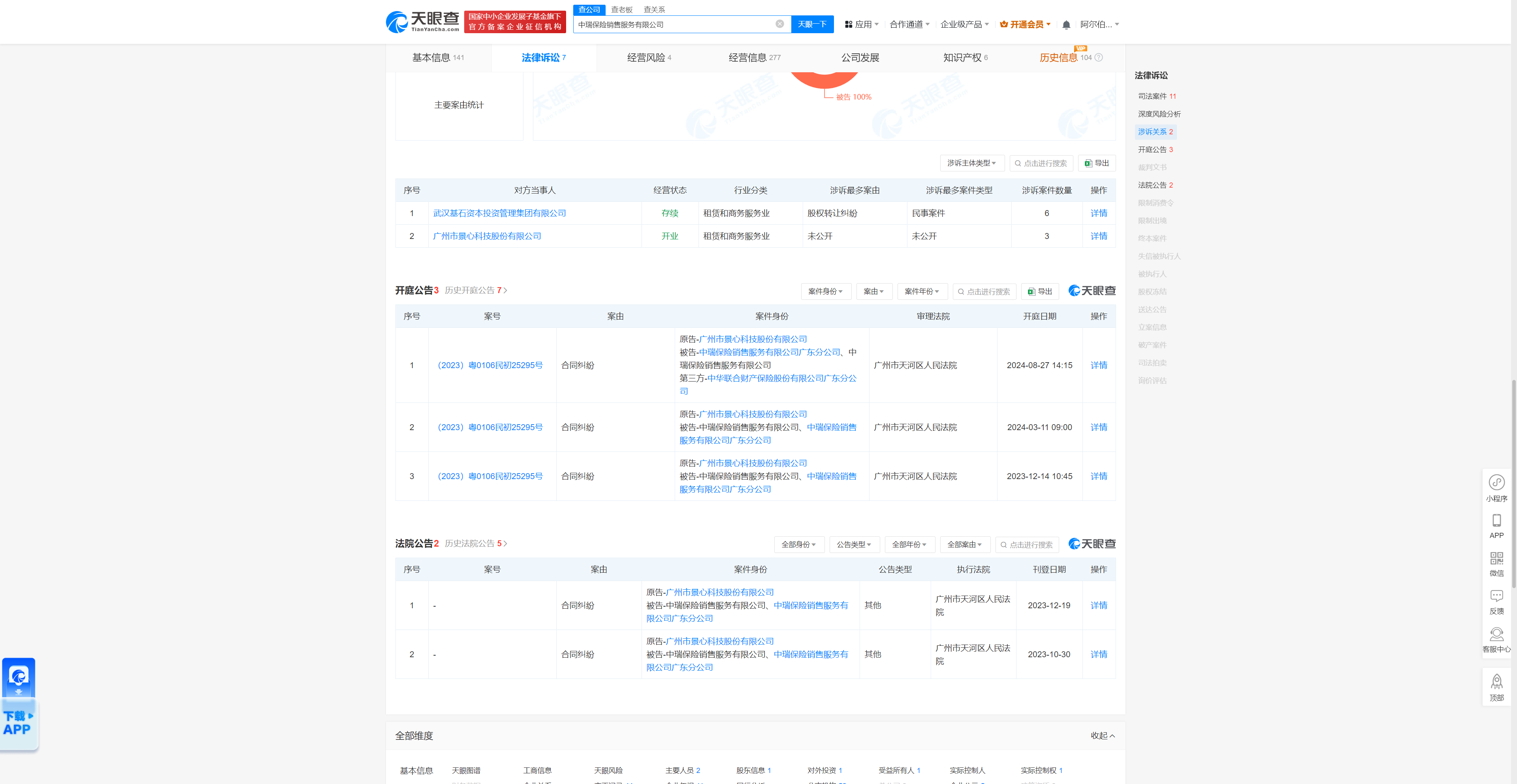Go to 法院公告 in side navigation

(1155, 185)
